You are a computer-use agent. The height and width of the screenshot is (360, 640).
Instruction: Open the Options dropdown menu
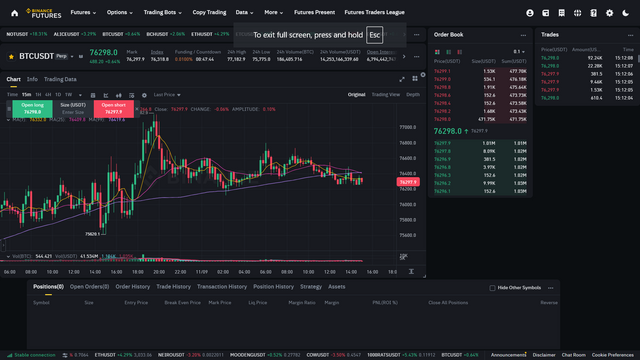pyautogui.click(x=120, y=13)
